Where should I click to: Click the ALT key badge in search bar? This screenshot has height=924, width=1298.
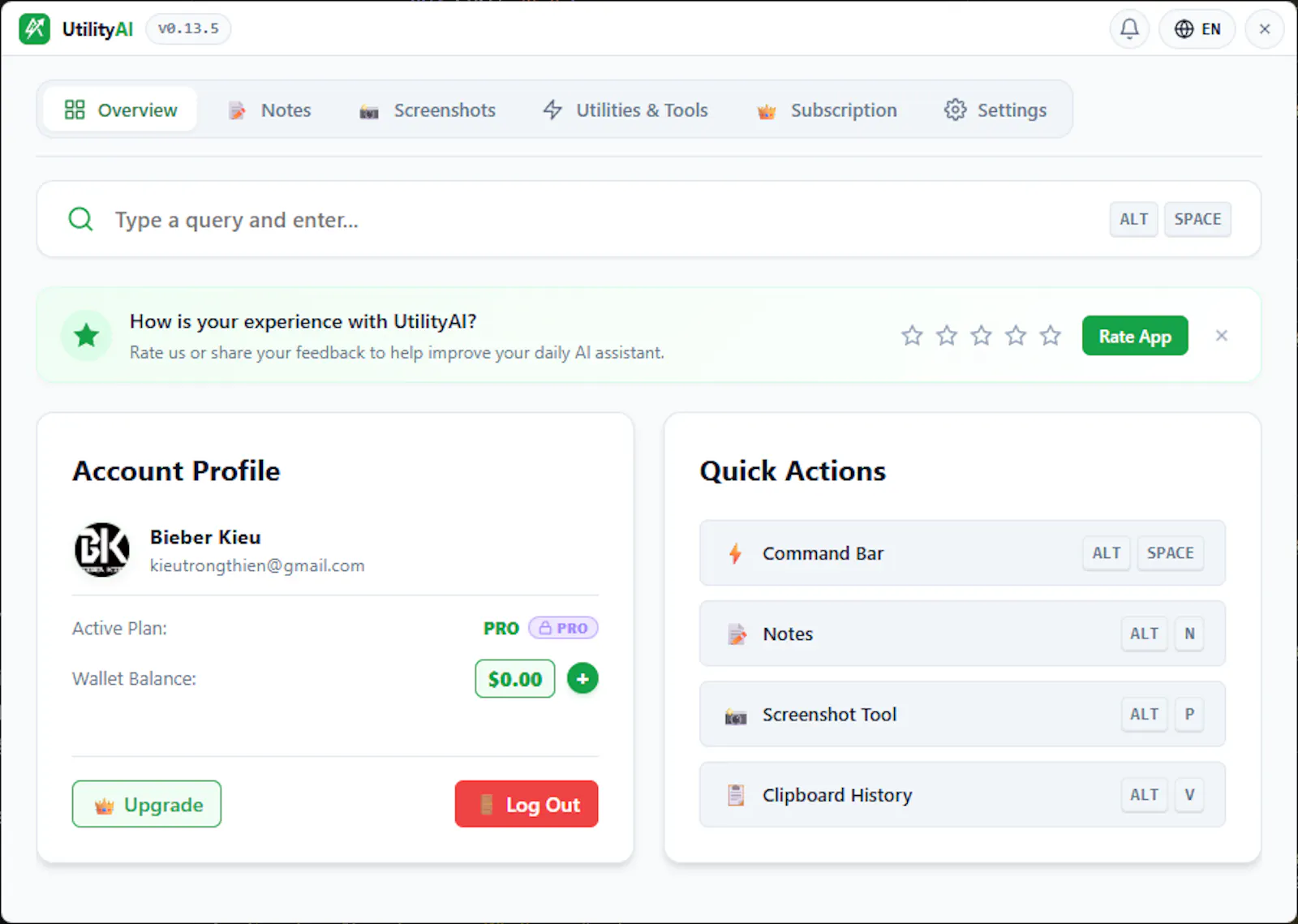point(1133,219)
